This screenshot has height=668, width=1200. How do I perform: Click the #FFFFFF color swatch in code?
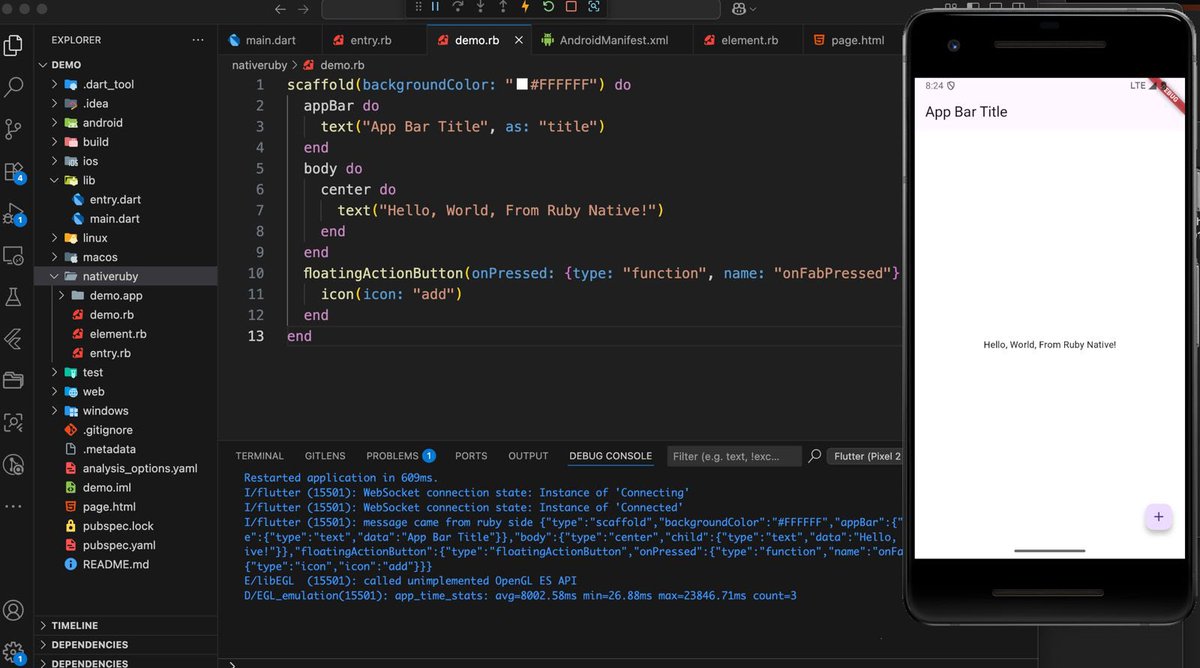[522, 85]
